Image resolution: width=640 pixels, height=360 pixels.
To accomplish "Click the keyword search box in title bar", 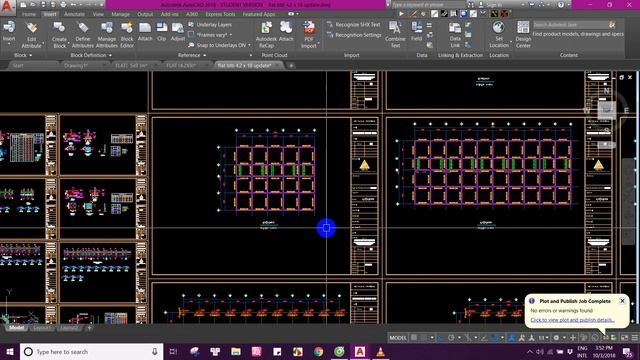I will [x=428, y=5].
